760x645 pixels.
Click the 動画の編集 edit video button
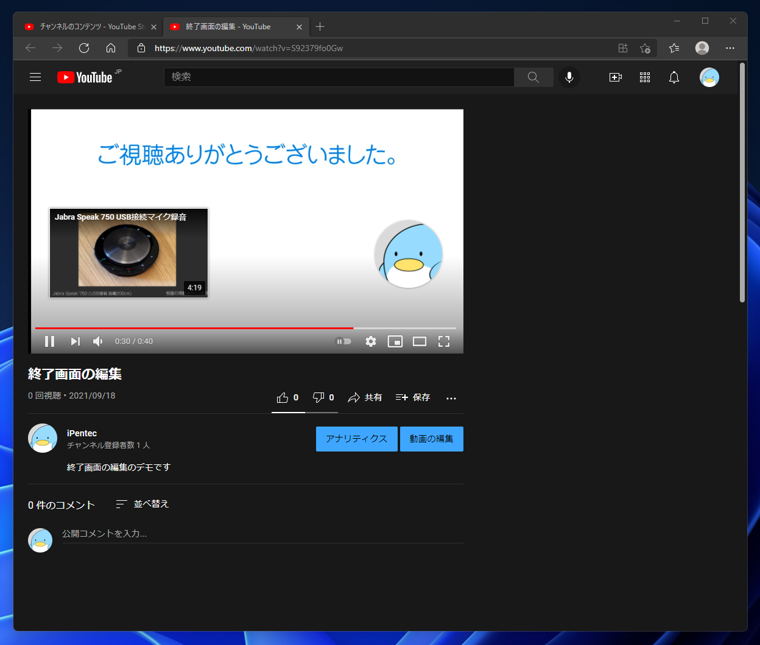click(x=431, y=439)
